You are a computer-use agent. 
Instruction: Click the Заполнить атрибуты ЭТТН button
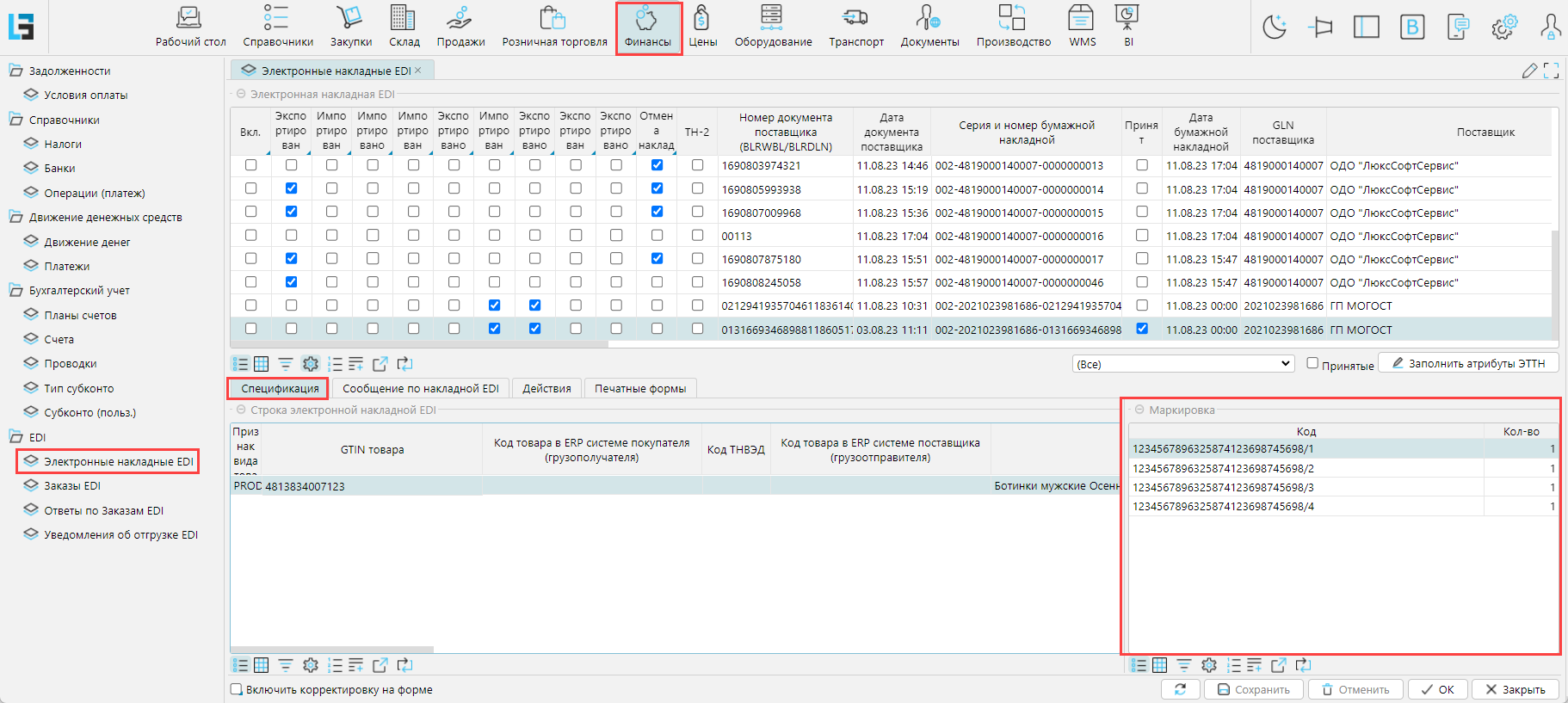point(1468,363)
